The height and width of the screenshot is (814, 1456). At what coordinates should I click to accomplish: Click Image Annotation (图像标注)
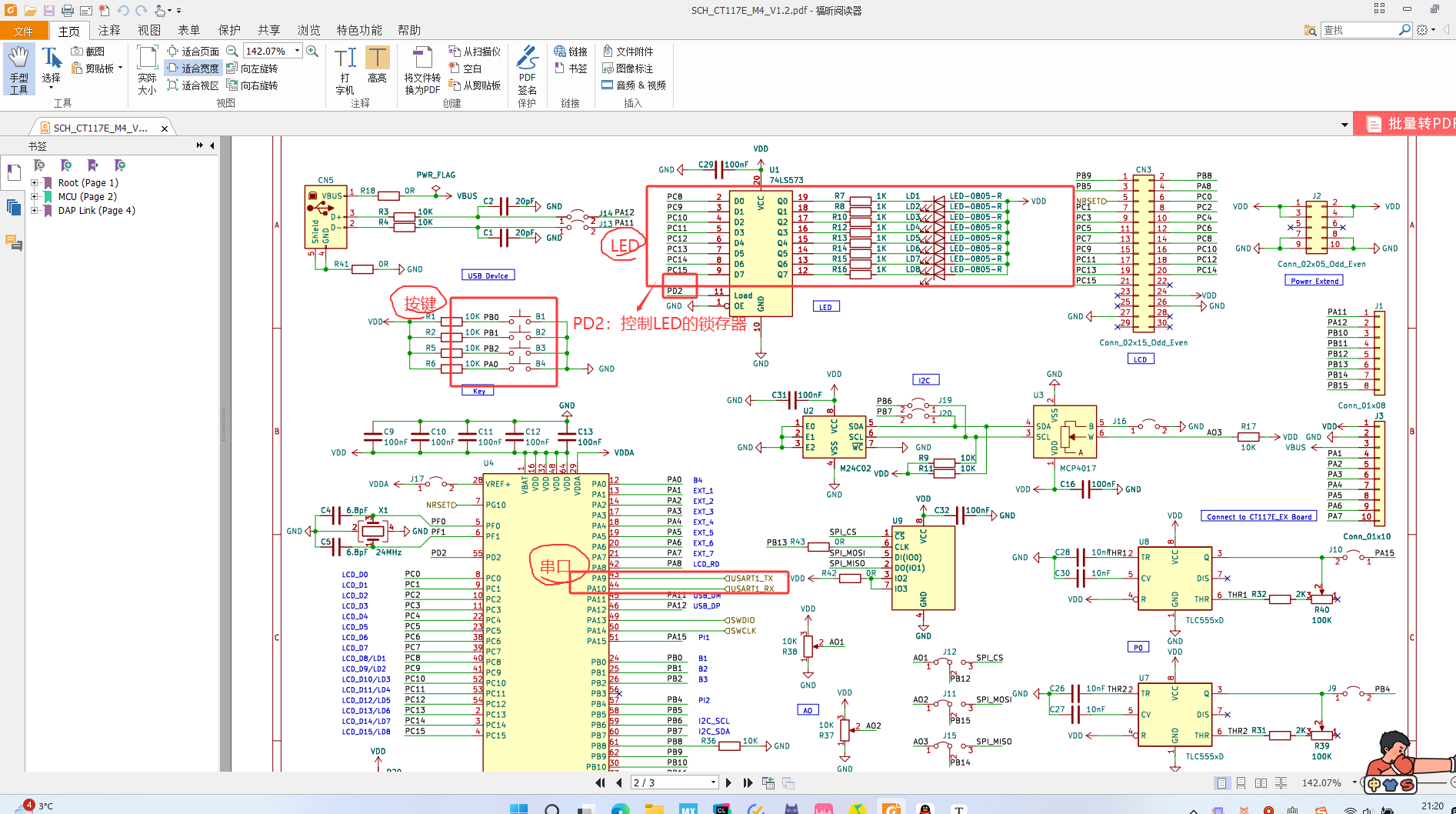coord(628,68)
